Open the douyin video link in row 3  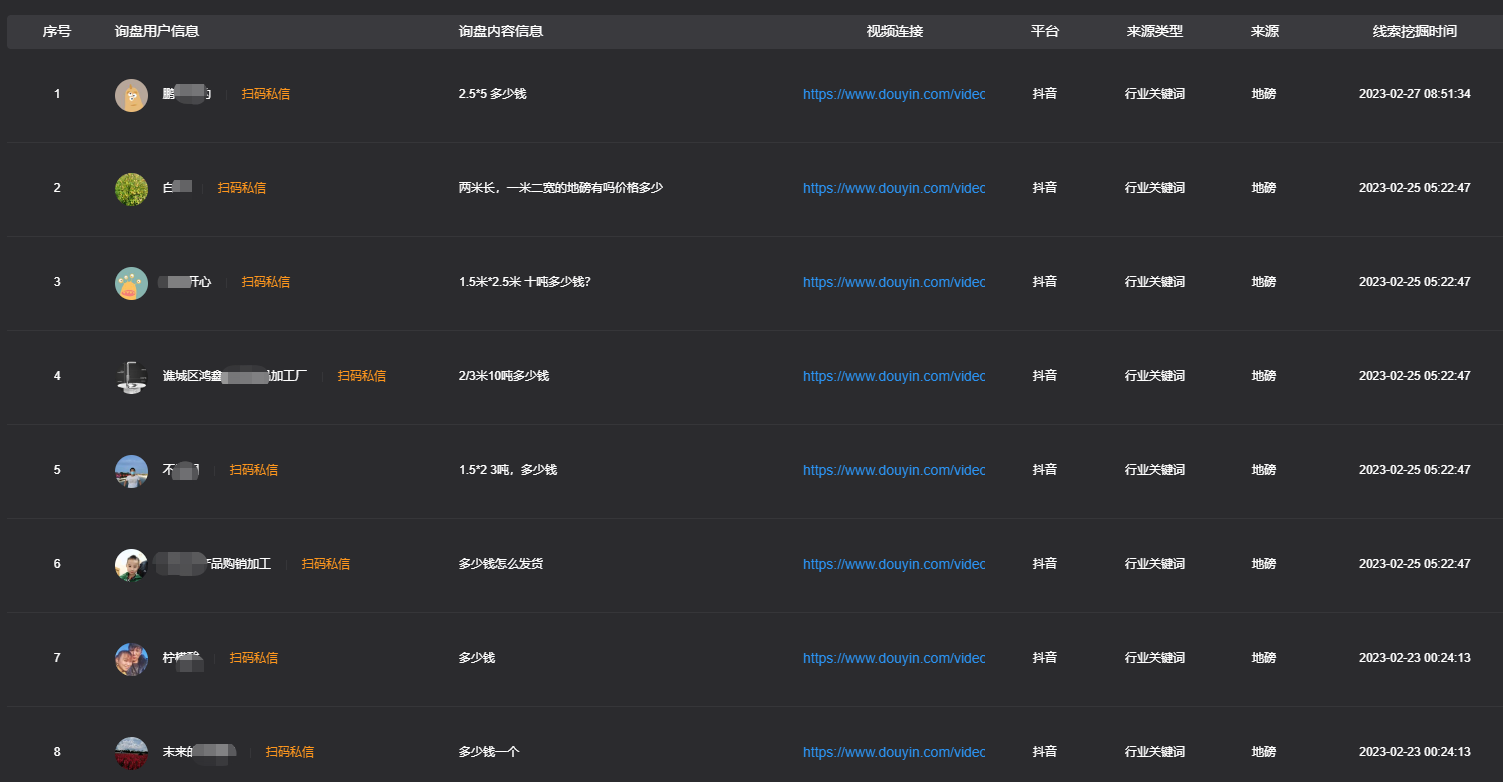pos(893,282)
